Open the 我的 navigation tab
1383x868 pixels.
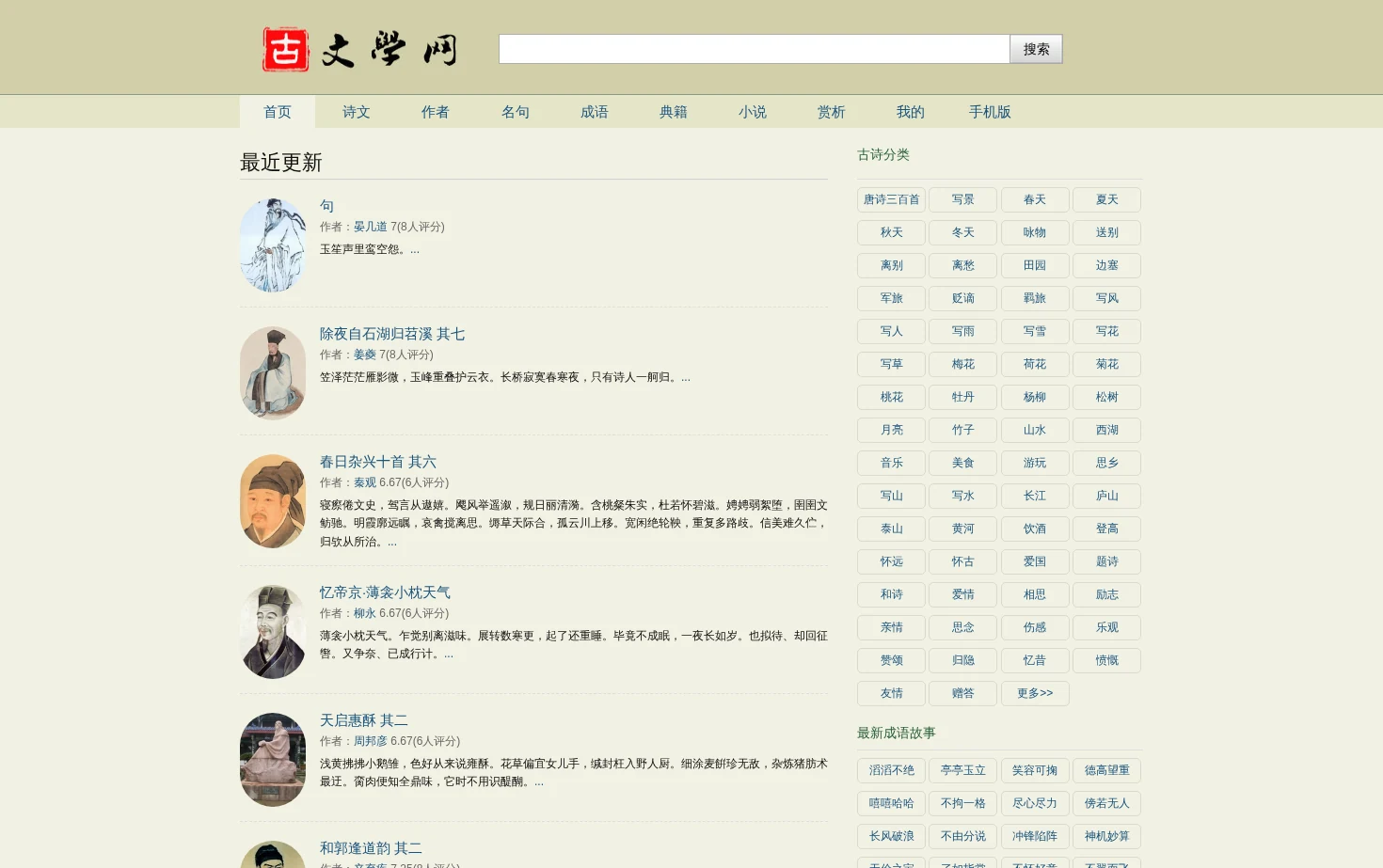[x=911, y=112]
